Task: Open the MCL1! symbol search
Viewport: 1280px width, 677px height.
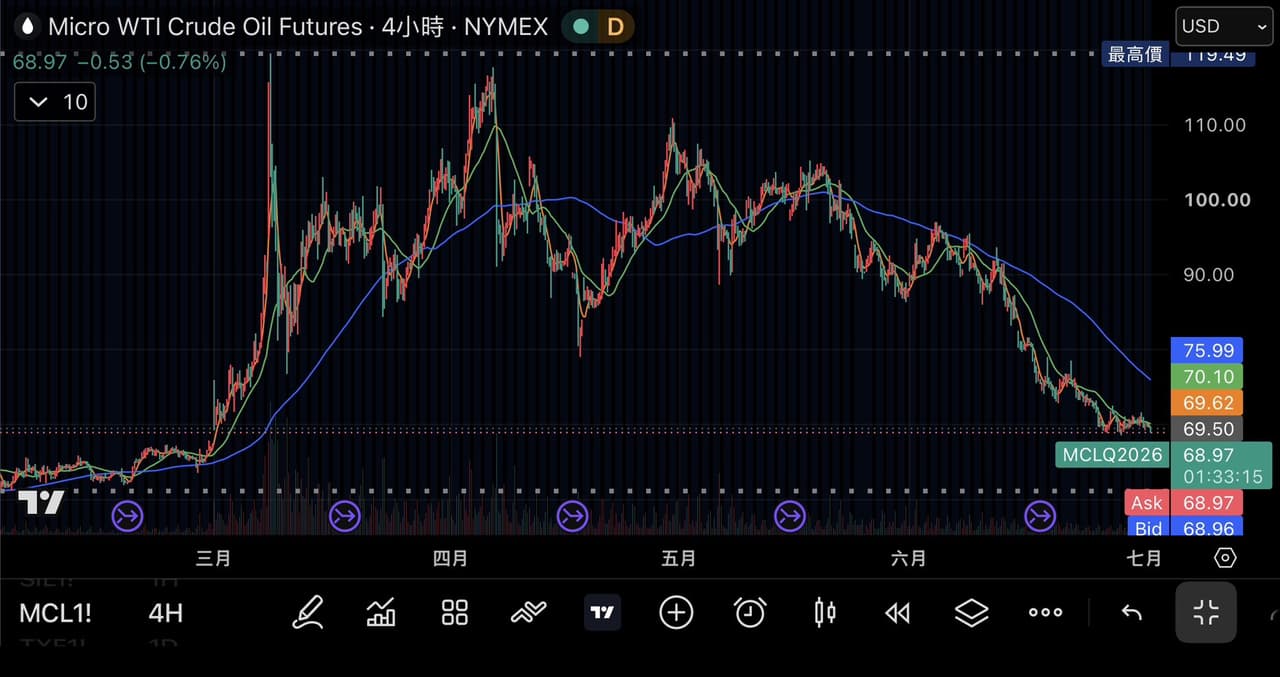Action: pyautogui.click(x=55, y=613)
